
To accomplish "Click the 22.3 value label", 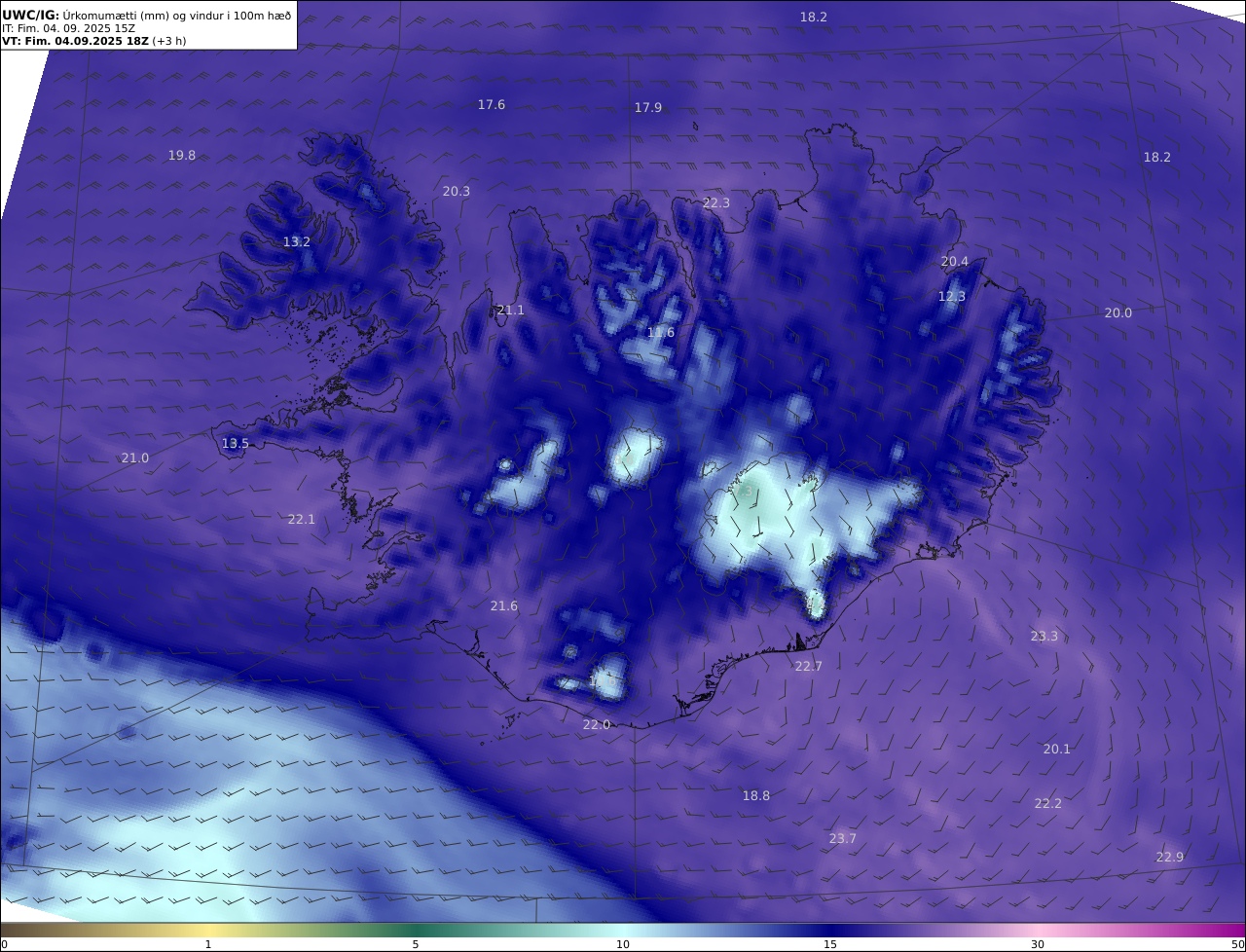I will pos(716,202).
